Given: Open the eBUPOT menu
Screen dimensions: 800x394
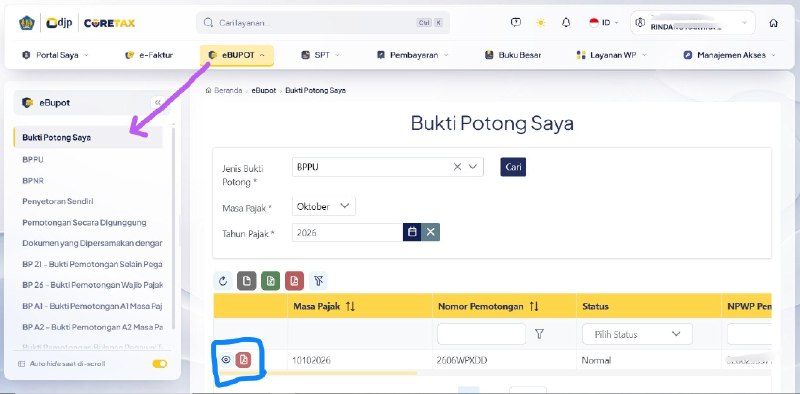Looking at the screenshot, I should point(237,55).
